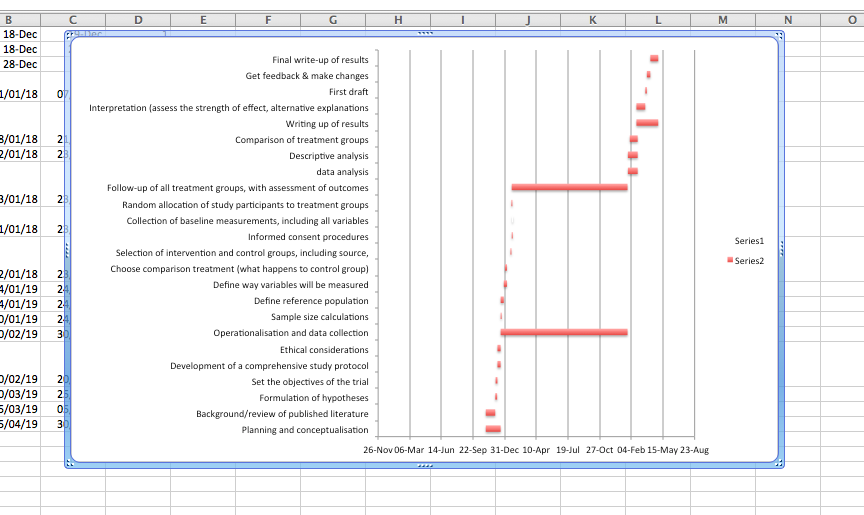Screen dimensions: 864x515
Task: Select column M header
Action: point(723,20)
